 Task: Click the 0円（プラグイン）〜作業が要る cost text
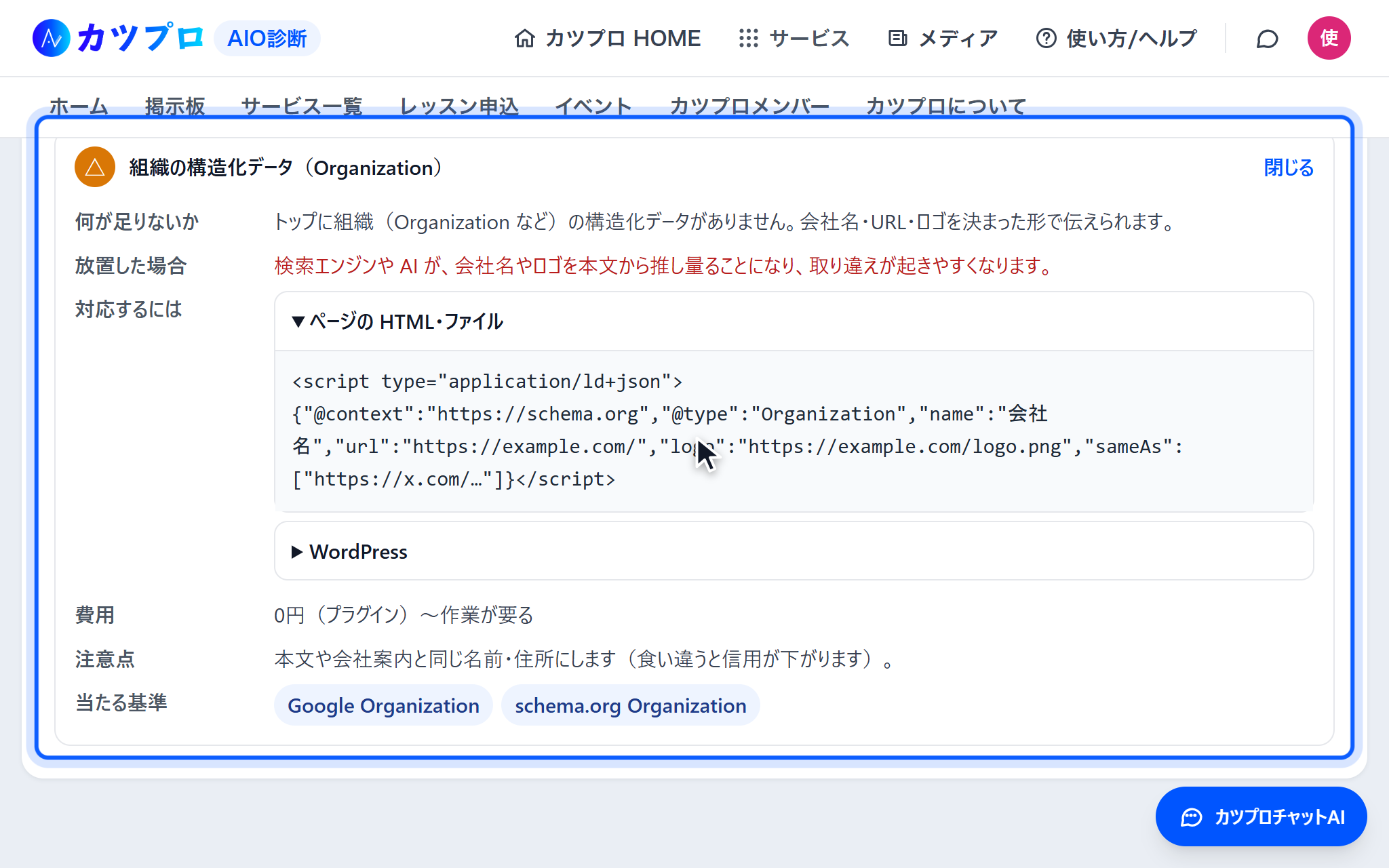(x=404, y=615)
